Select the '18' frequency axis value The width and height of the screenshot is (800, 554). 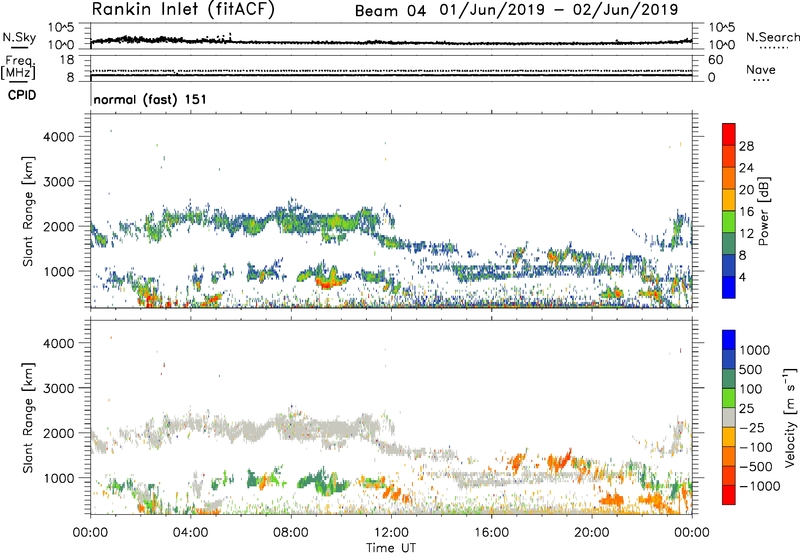click(66, 60)
